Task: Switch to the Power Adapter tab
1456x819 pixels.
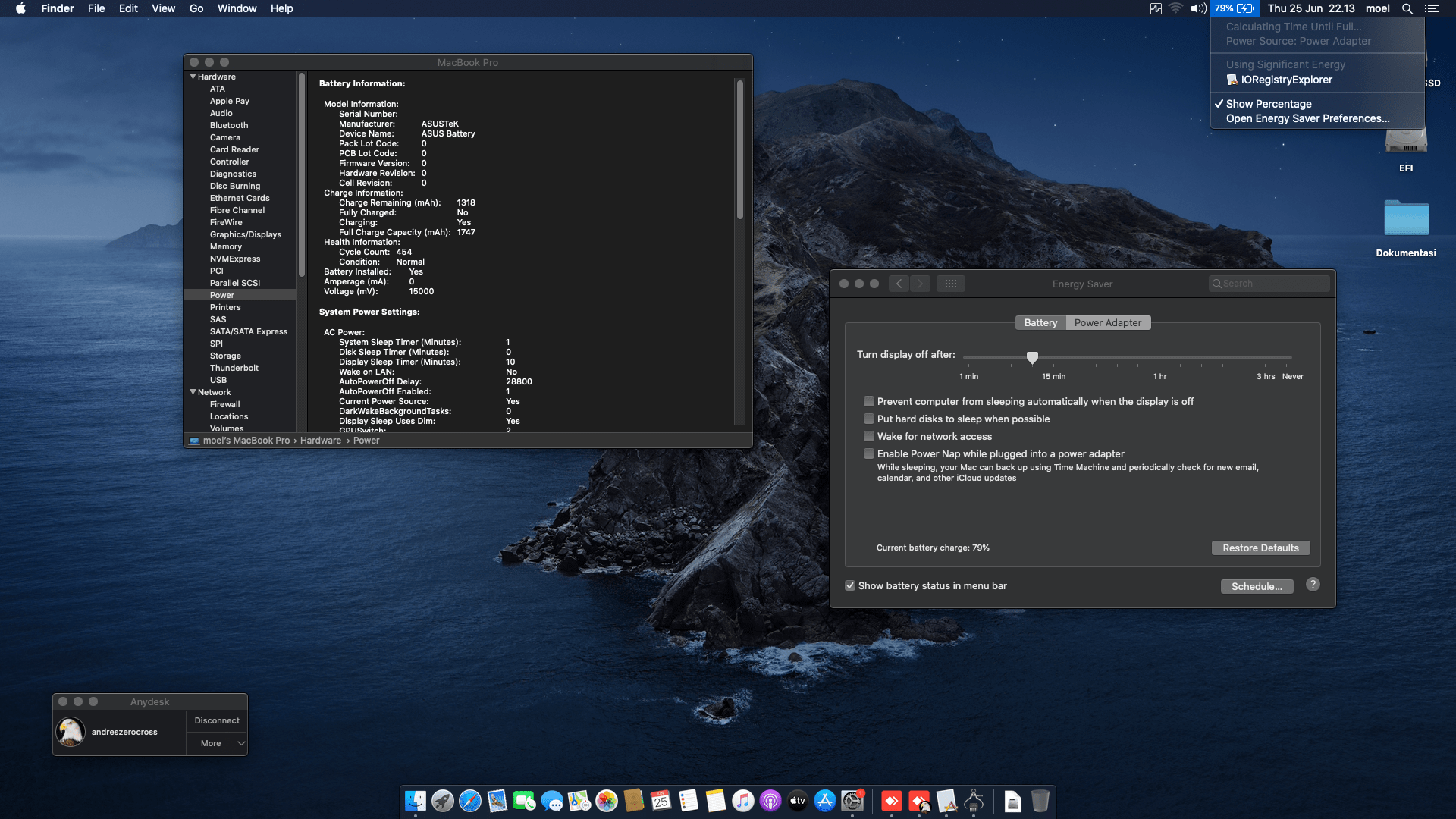Action: pos(1107,322)
